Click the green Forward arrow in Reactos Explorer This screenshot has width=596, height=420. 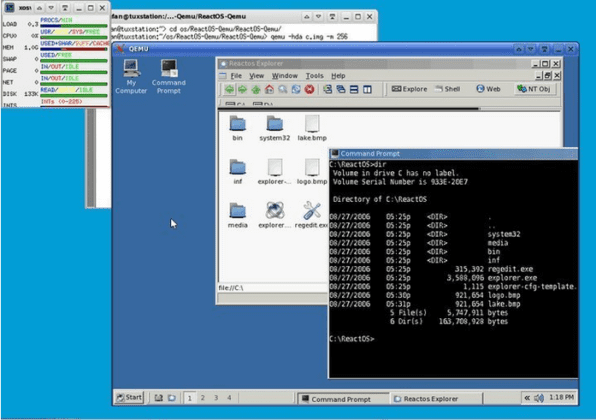pyautogui.click(x=243, y=89)
